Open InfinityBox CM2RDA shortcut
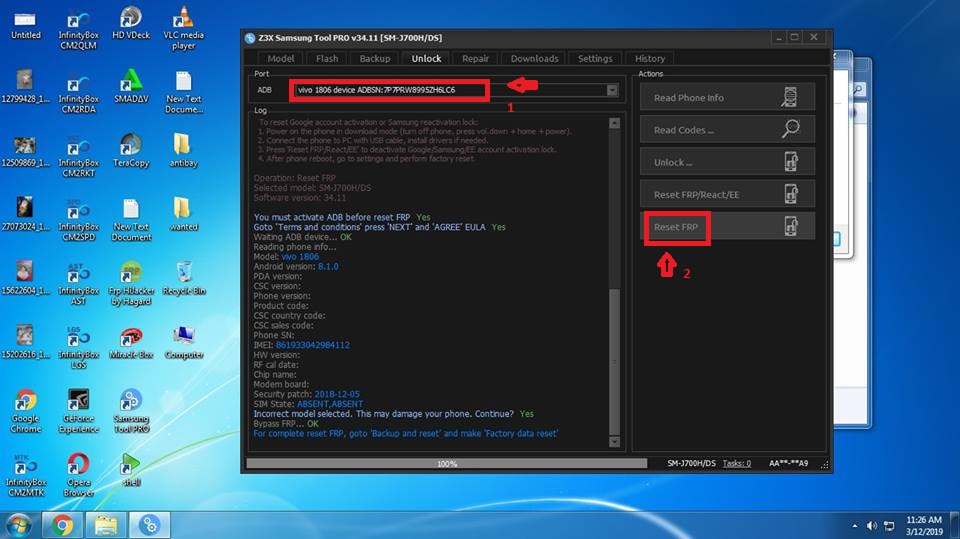The width and height of the screenshot is (960, 539). (x=78, y=94)
